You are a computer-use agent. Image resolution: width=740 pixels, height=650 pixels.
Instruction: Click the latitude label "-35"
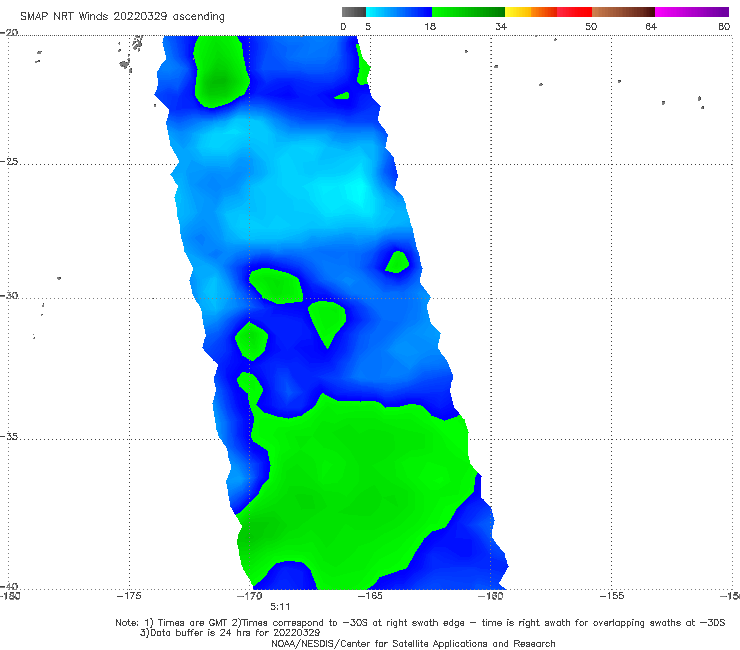[9, 437]
